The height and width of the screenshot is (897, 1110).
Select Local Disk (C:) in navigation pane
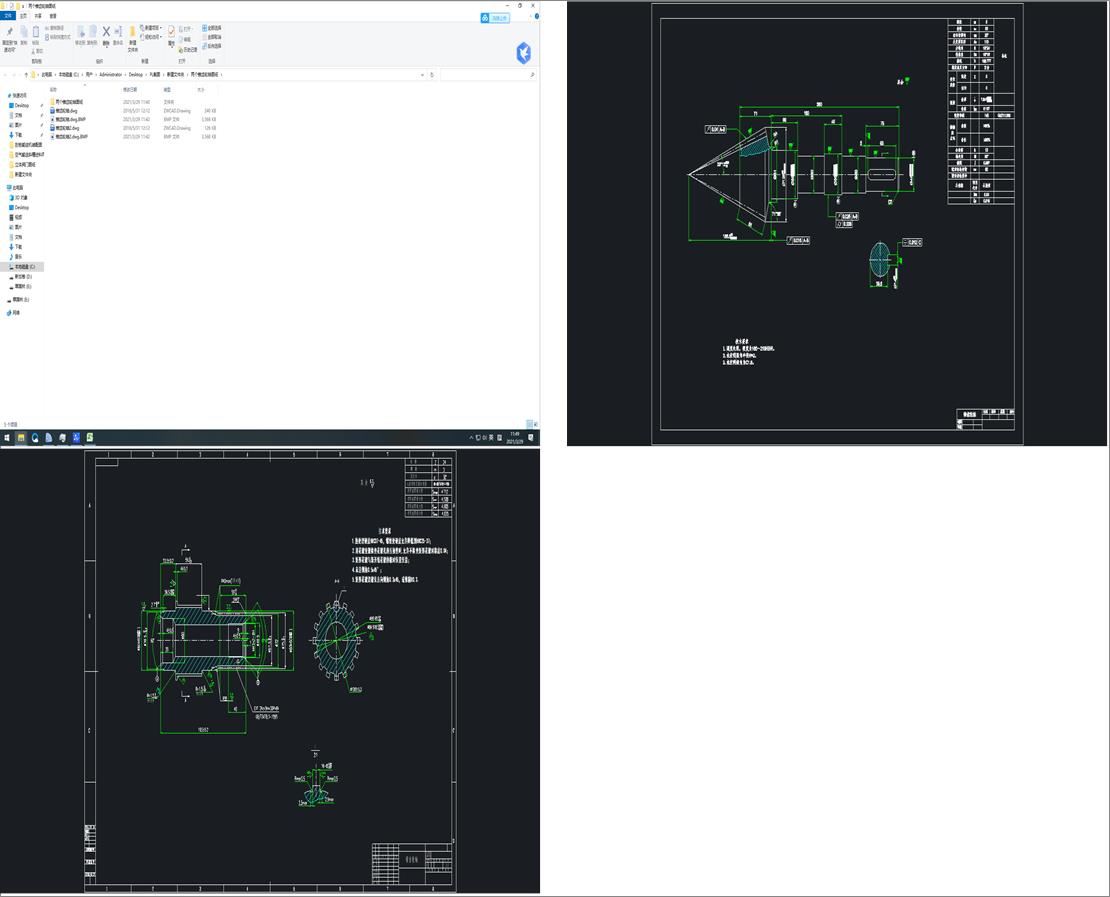pos(24,267)
